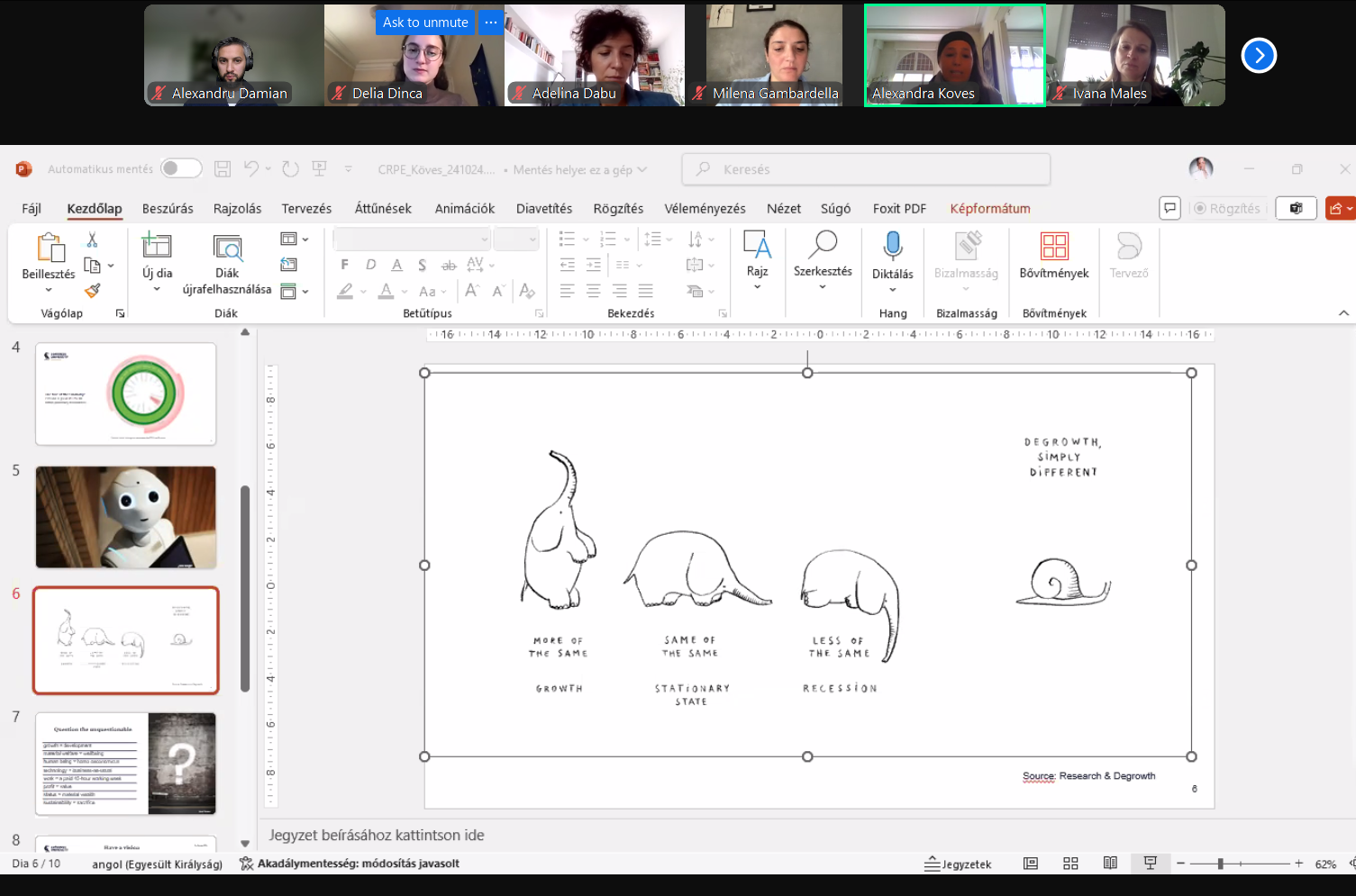The width and height of the screenshot is (1356, 896).
Task: Open the Beszúrás ribbon tab
Action: (168, 208)
